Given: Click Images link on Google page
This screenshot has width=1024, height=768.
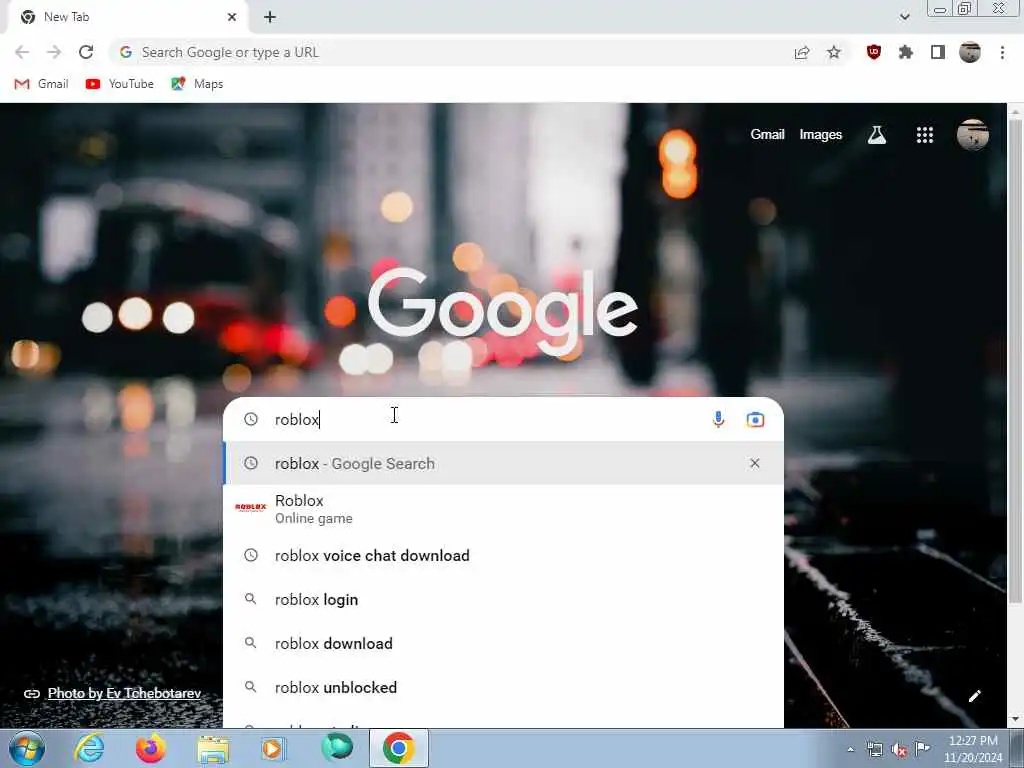Looking at the screenshot, I should coord(820,135).
